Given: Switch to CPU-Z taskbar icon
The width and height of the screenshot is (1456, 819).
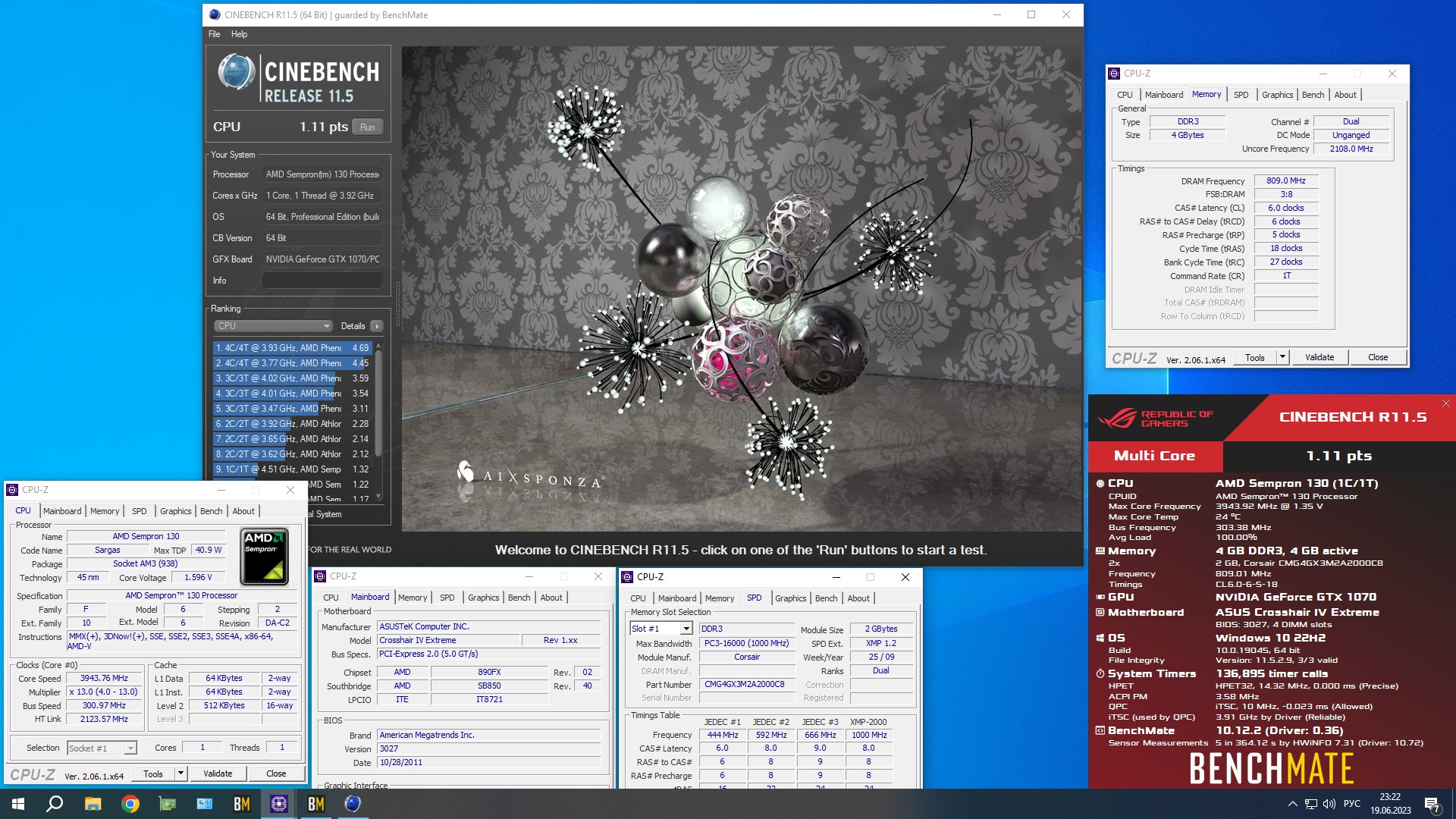Looking at the screenshot, I should pyautogui.click(x=279, y=804).
